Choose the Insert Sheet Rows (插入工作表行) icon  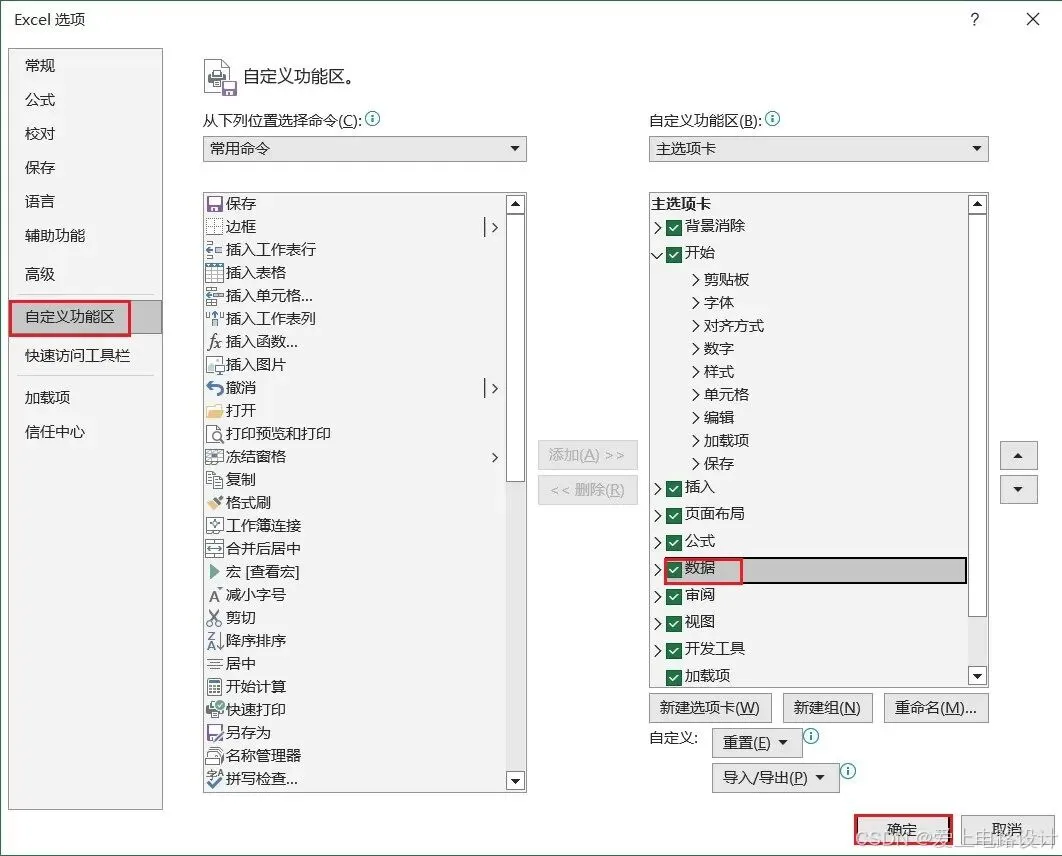(215, 250)
